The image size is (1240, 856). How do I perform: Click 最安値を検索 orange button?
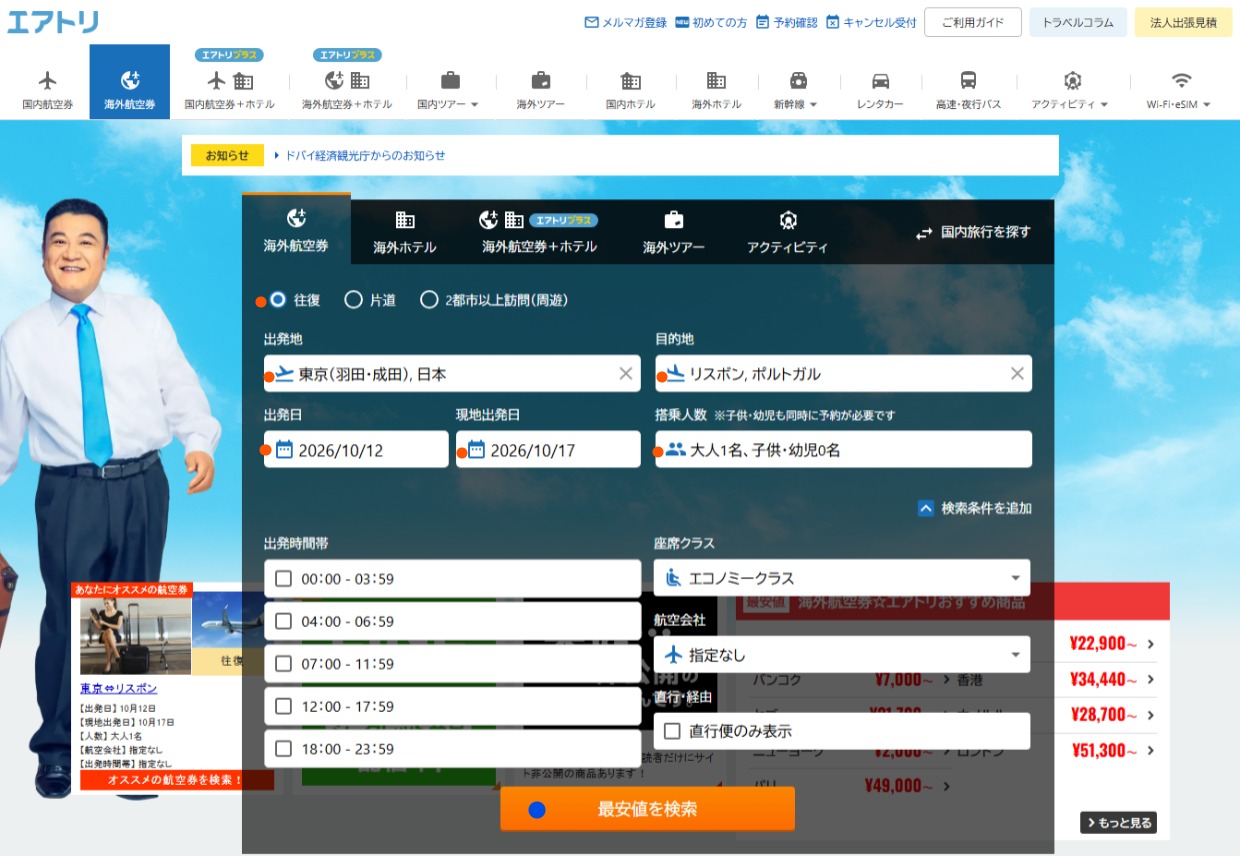click(x=647, y=809)
